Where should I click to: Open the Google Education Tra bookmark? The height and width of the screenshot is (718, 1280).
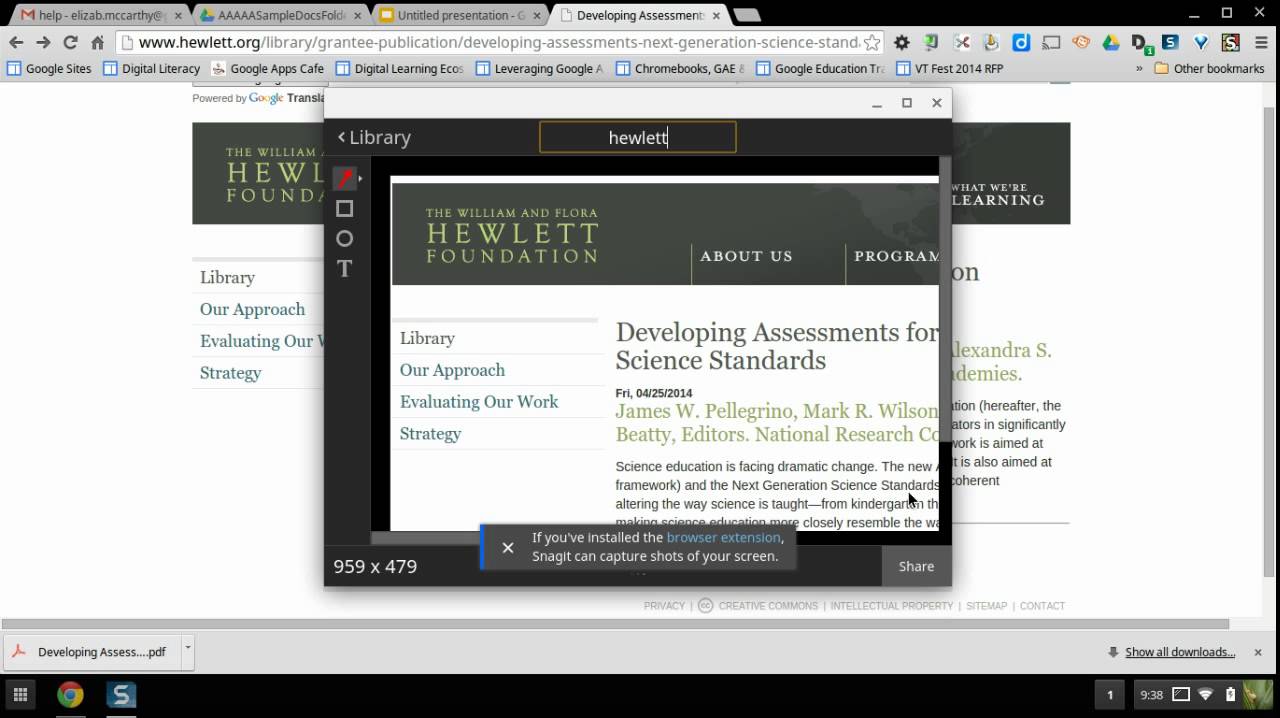pyautogui.click(x=820, y=69)
